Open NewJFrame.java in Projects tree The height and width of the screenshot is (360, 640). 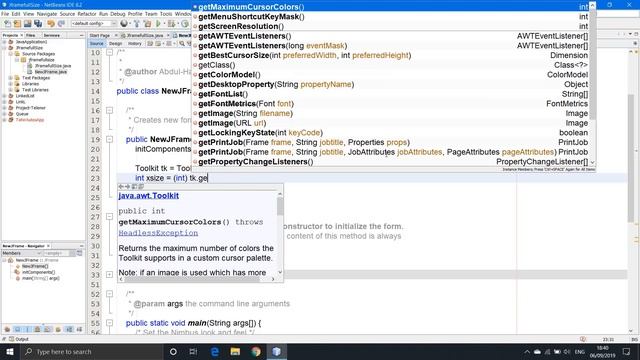pos(51,72)
